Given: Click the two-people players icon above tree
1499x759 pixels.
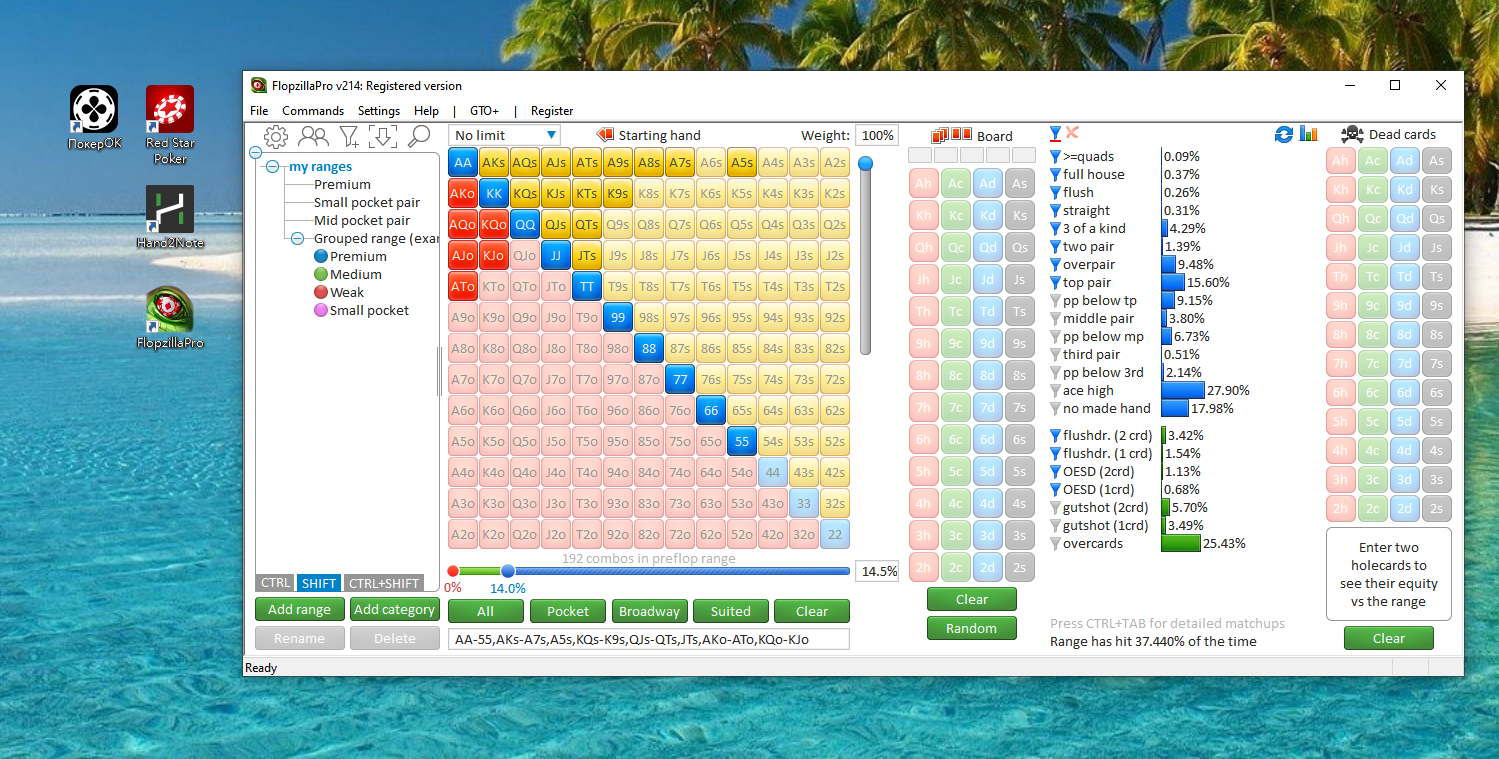Looking at the screenshot, I should [x=313, y=136].
